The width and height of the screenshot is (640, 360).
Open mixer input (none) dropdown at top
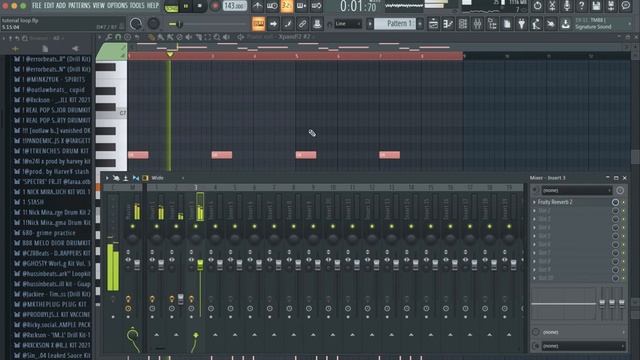(576, 190)
